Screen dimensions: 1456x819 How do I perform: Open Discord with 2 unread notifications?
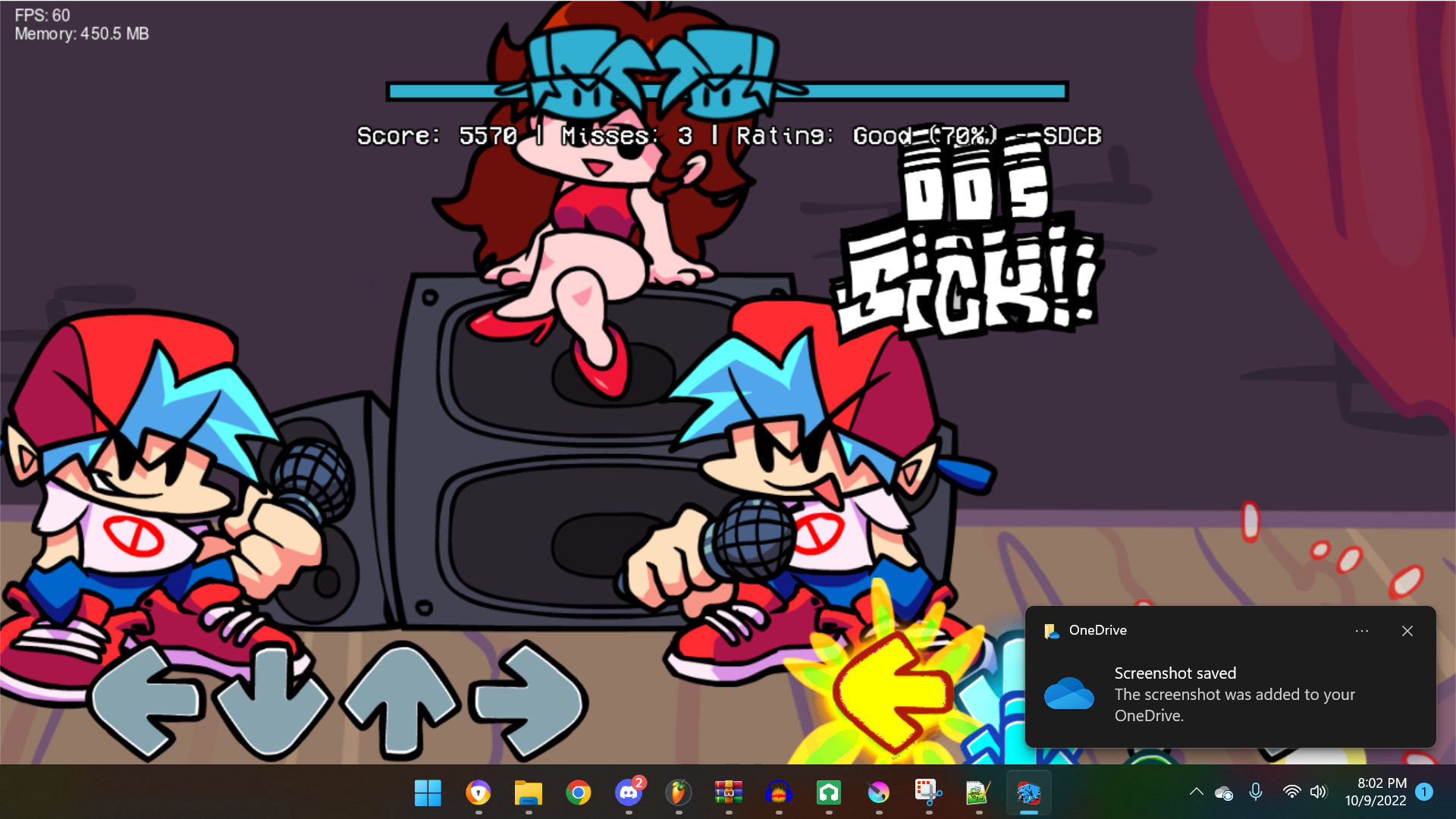[629, 792]
